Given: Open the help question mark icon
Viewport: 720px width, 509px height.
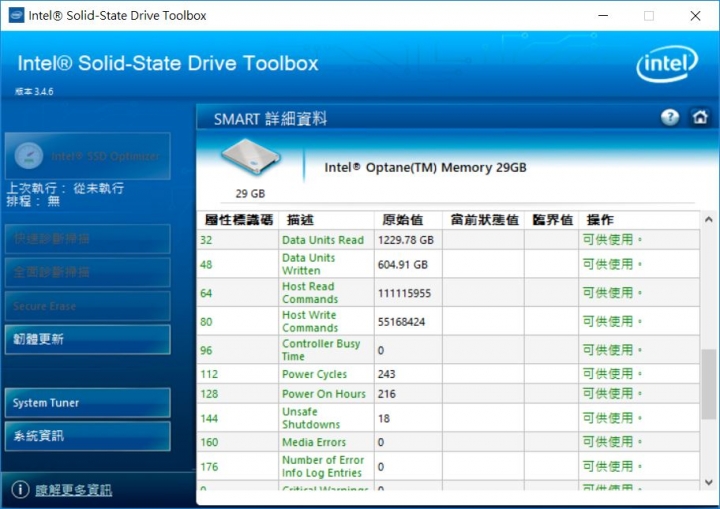Looking at the screenshot, I should point(670,118).
